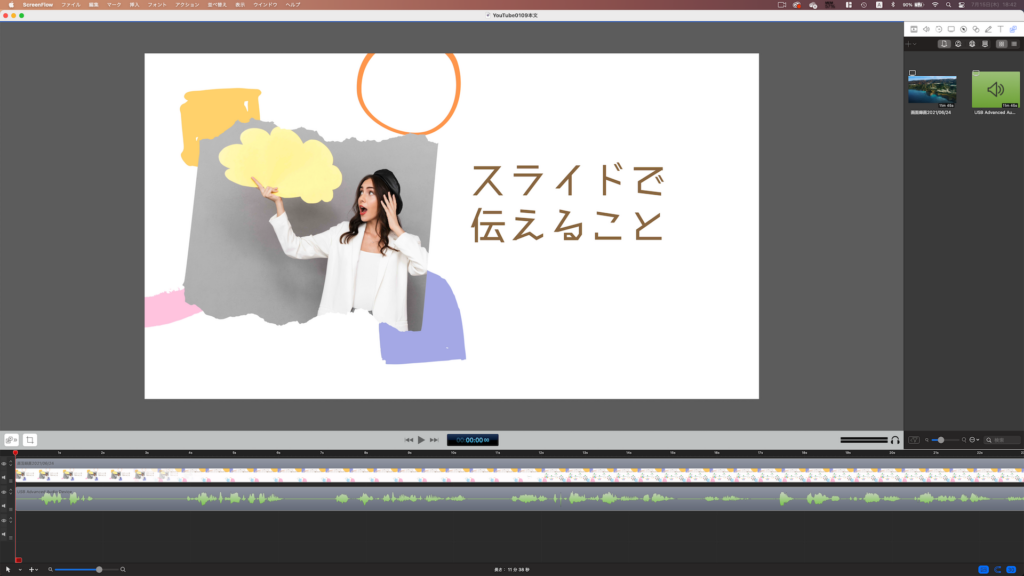
Task: Open the ヘルプ menu
Action: [292, 4]
